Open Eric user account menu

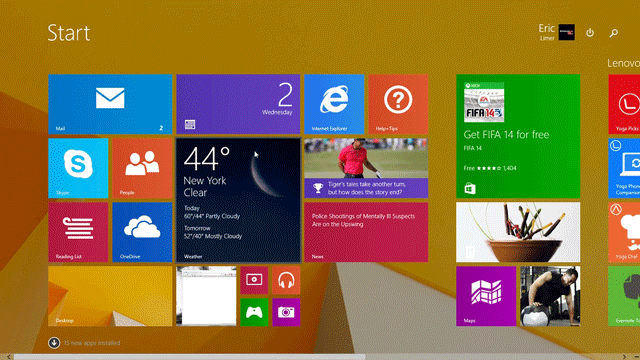(x=556, y=32)
